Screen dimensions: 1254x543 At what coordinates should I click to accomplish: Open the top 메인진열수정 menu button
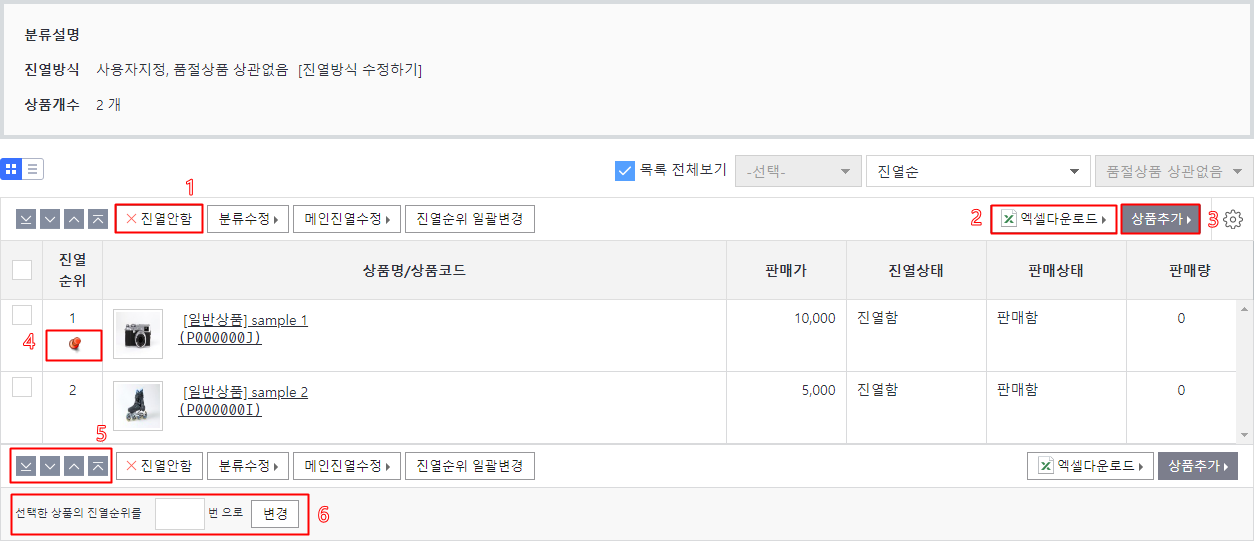click(x=347, y=219)
